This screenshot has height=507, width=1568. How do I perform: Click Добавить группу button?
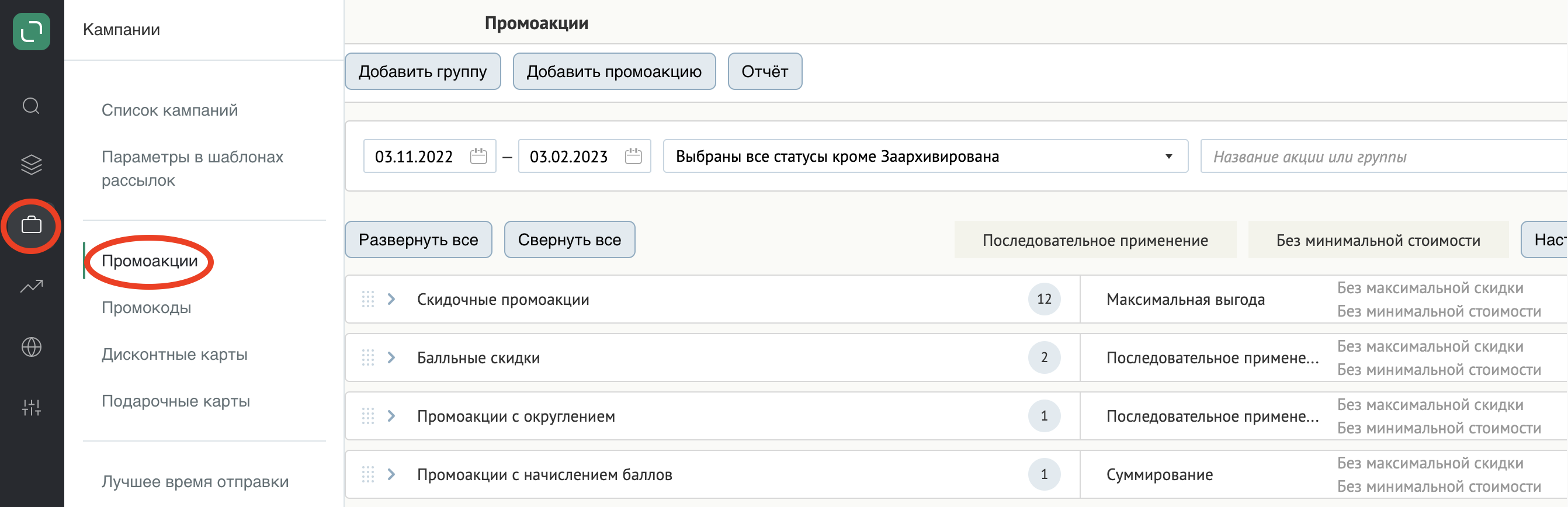point(423,72)
